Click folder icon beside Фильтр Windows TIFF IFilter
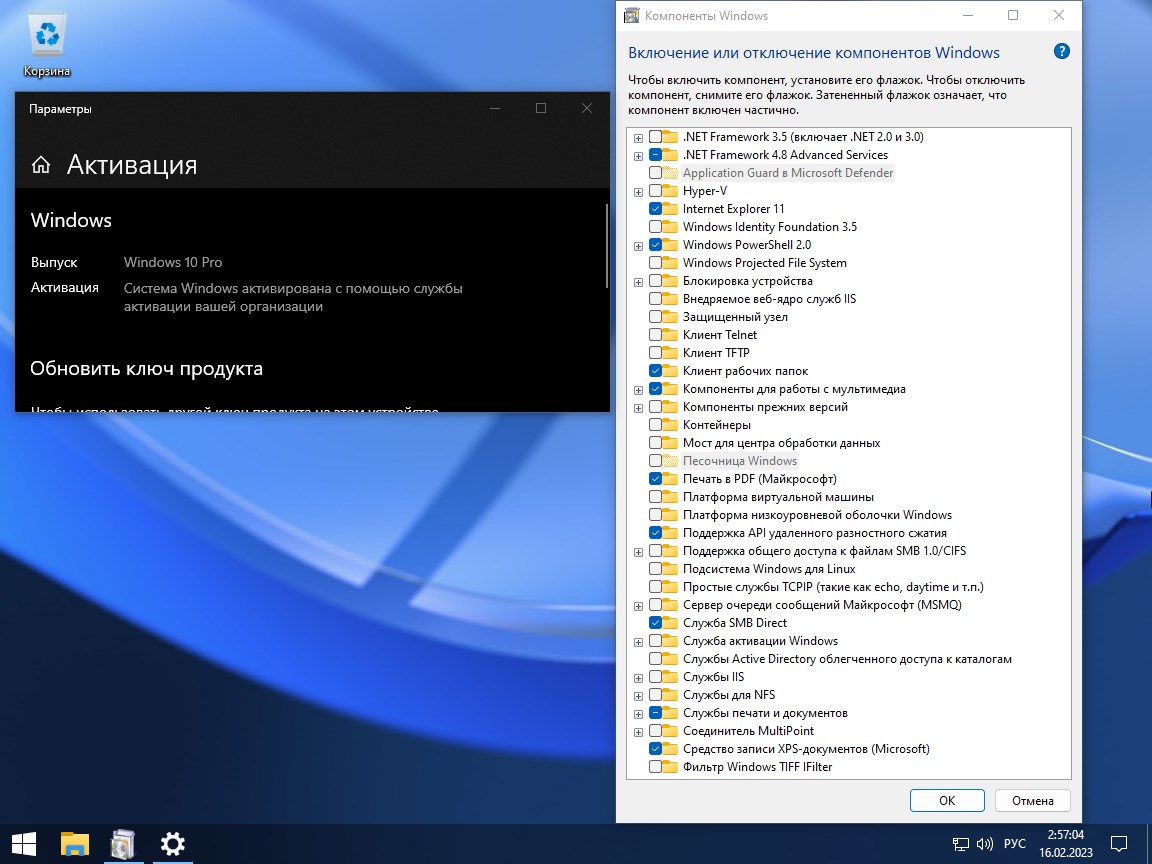Viewport: 1152px width, 864px height. pos(670,767)
